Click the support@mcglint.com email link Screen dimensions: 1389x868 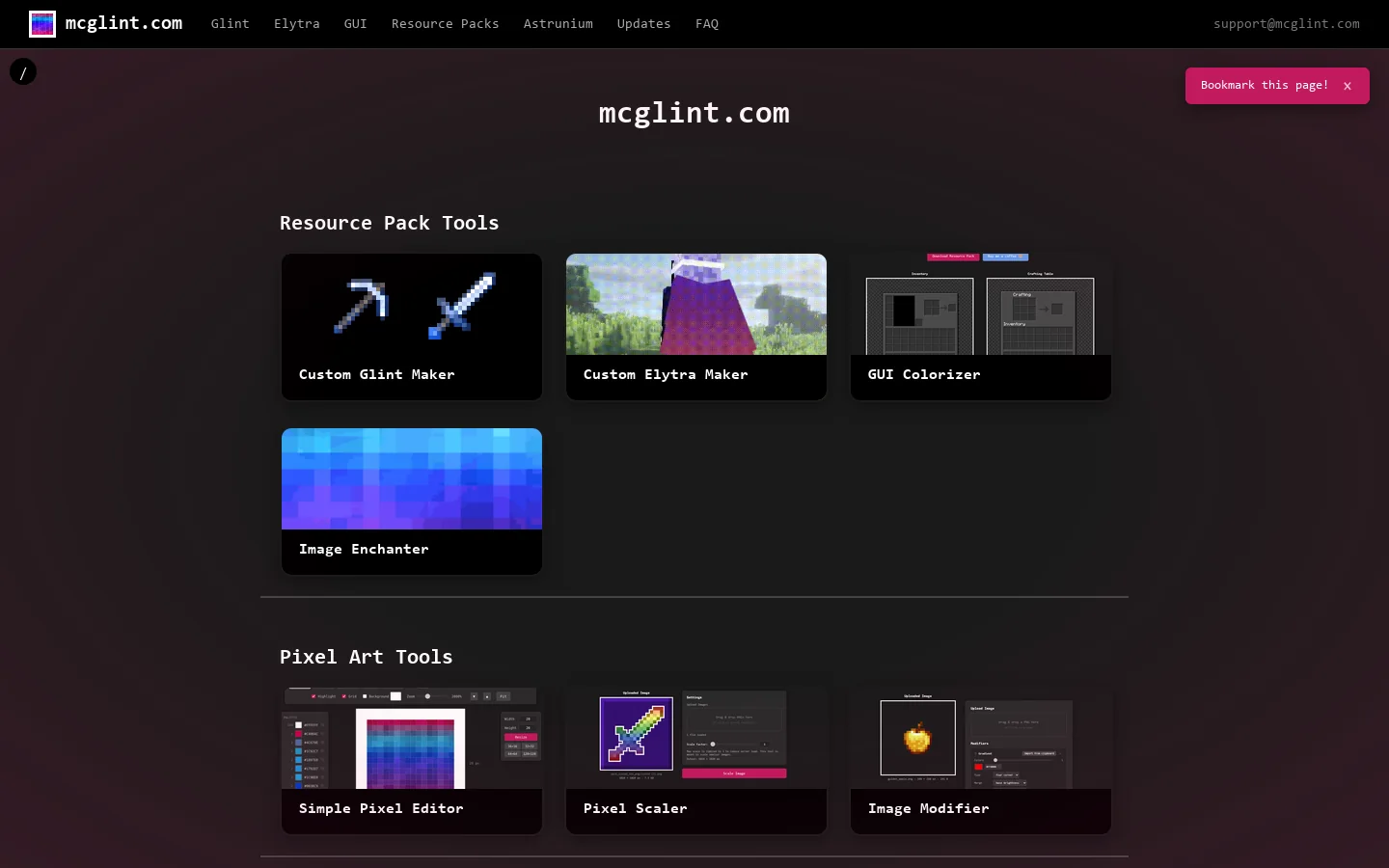pyautogui.click(x=1287, y=24)
